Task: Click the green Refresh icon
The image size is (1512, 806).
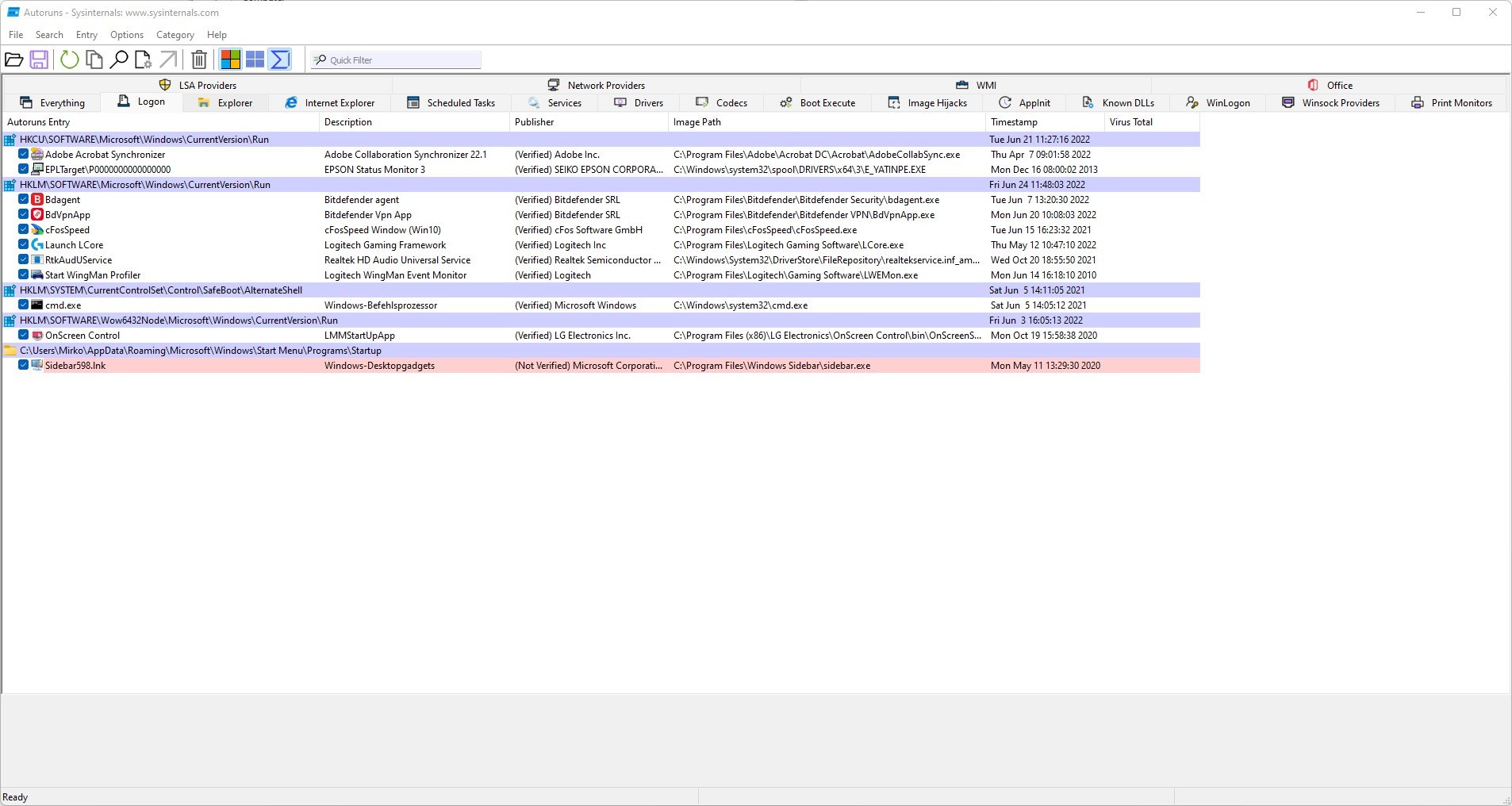Action: coord(70,59)
